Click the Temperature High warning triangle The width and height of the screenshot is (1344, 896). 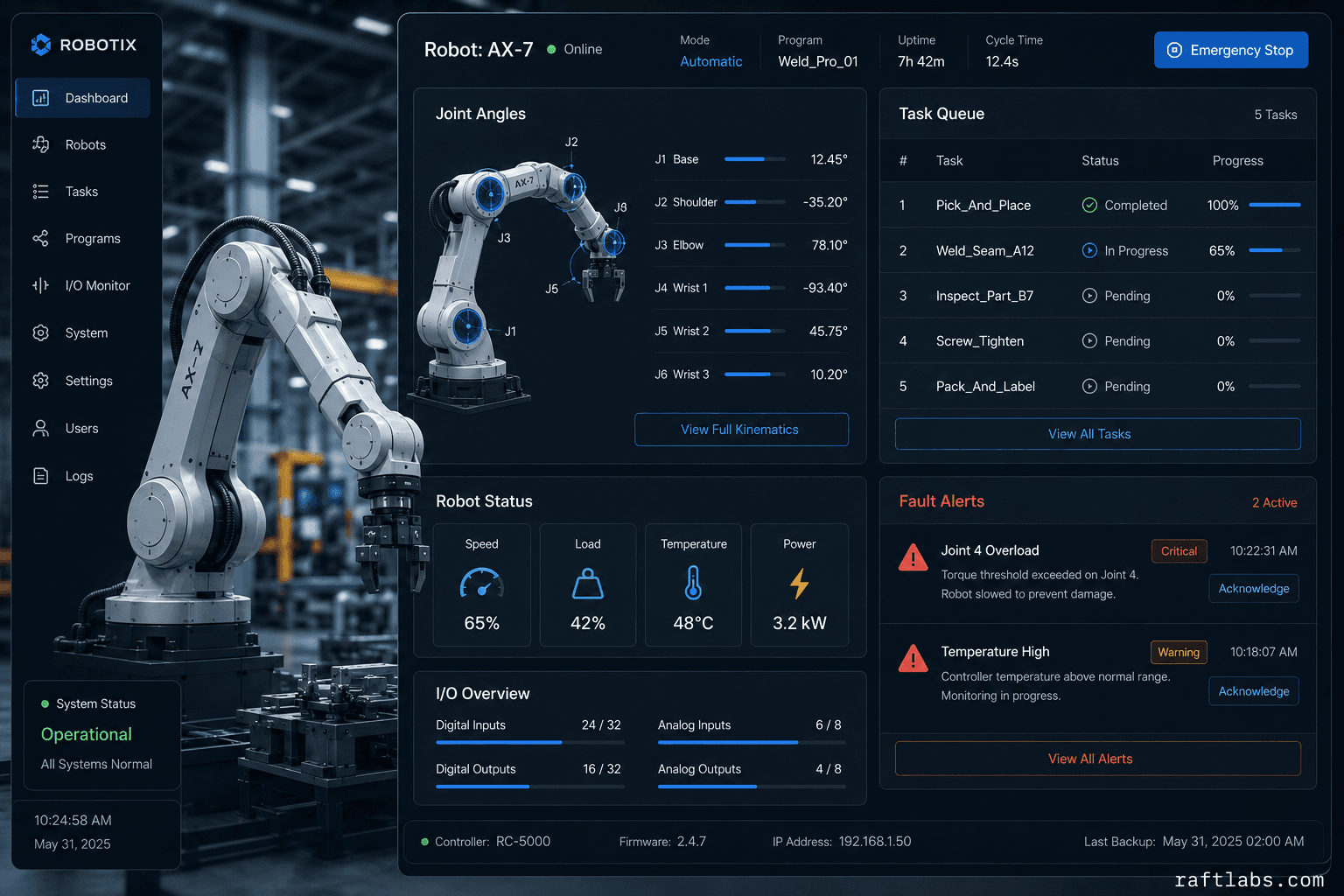tap(913, 658)
